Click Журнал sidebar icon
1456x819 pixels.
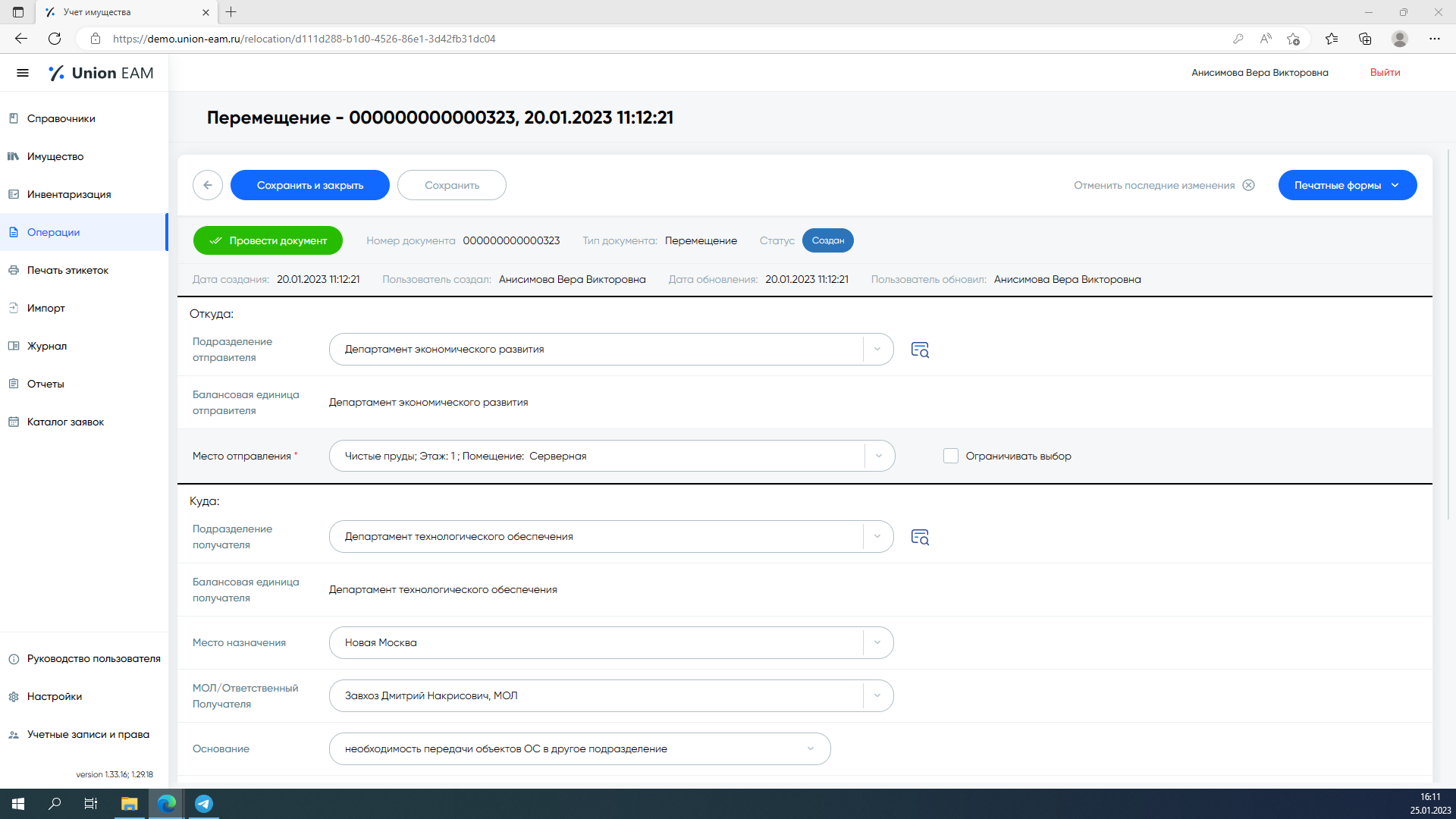14,346
